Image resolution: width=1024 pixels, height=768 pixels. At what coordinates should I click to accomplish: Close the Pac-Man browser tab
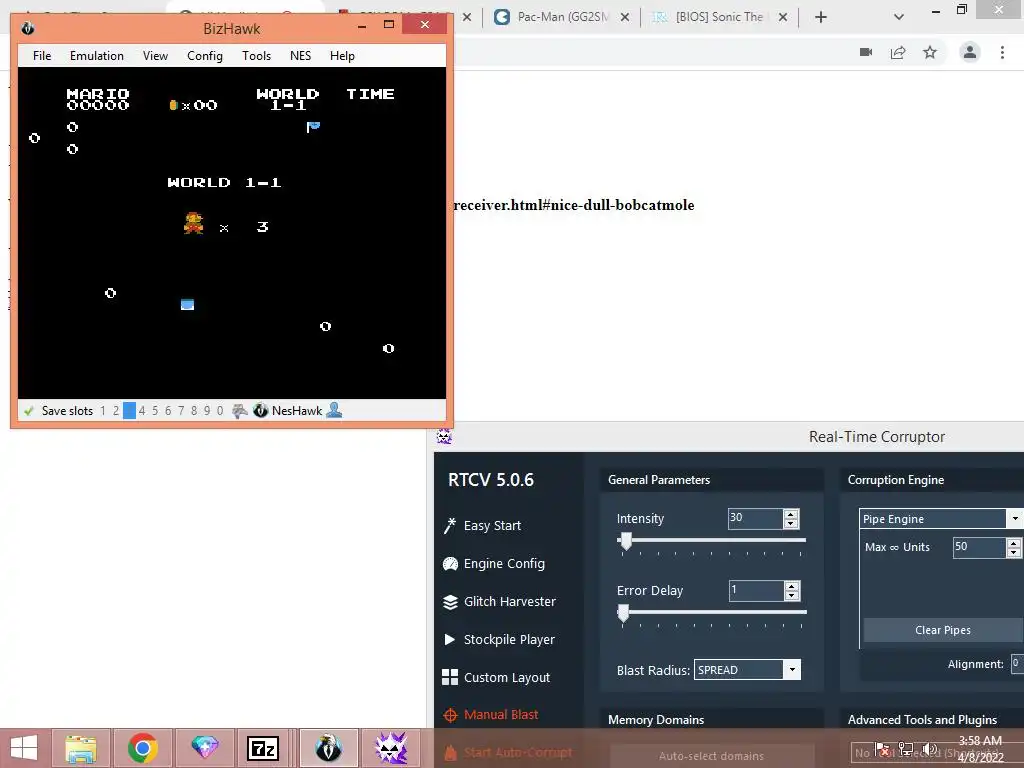[x=625, y=17]
